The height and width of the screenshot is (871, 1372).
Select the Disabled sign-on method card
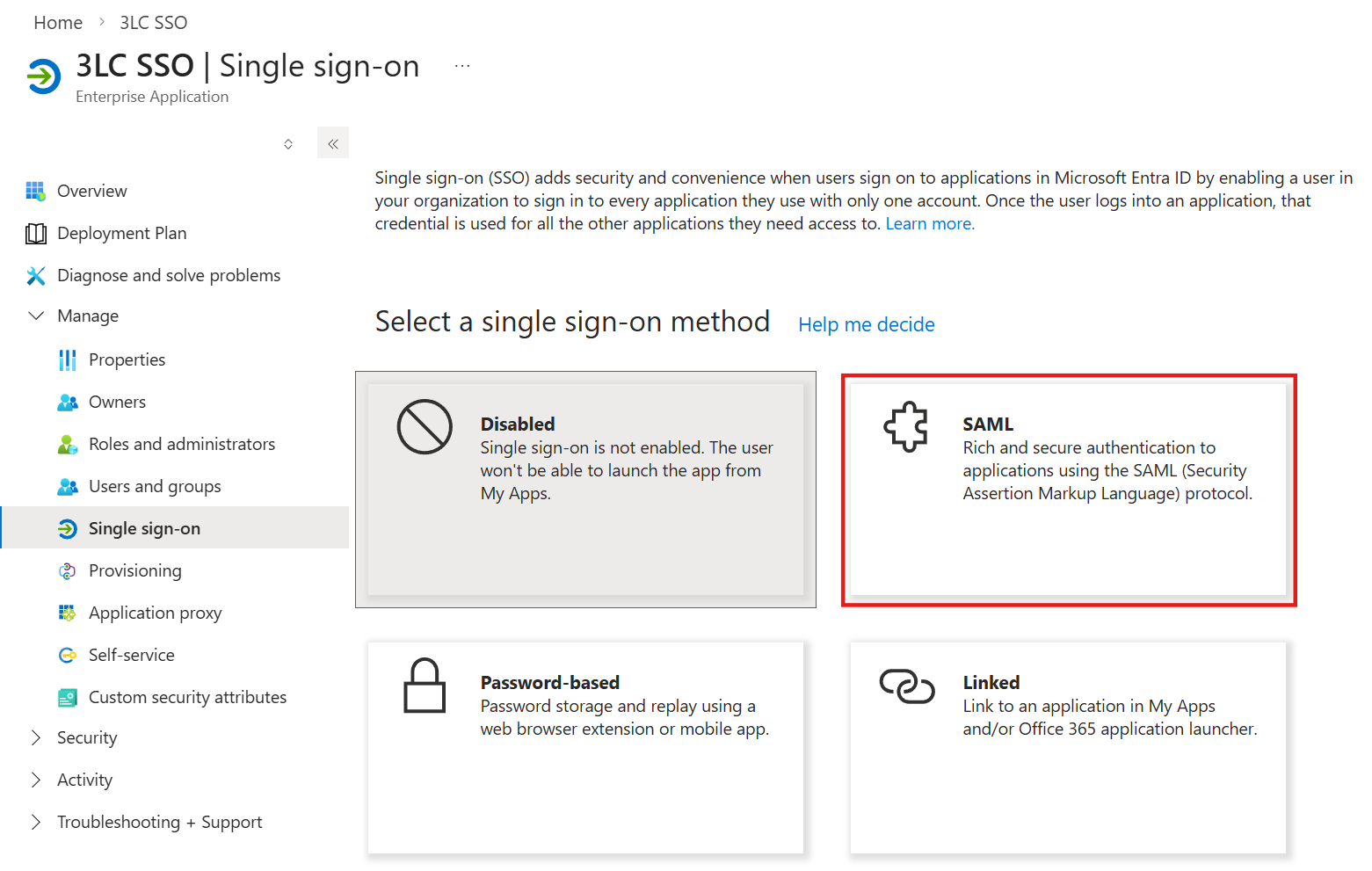(x=585, y=490)
